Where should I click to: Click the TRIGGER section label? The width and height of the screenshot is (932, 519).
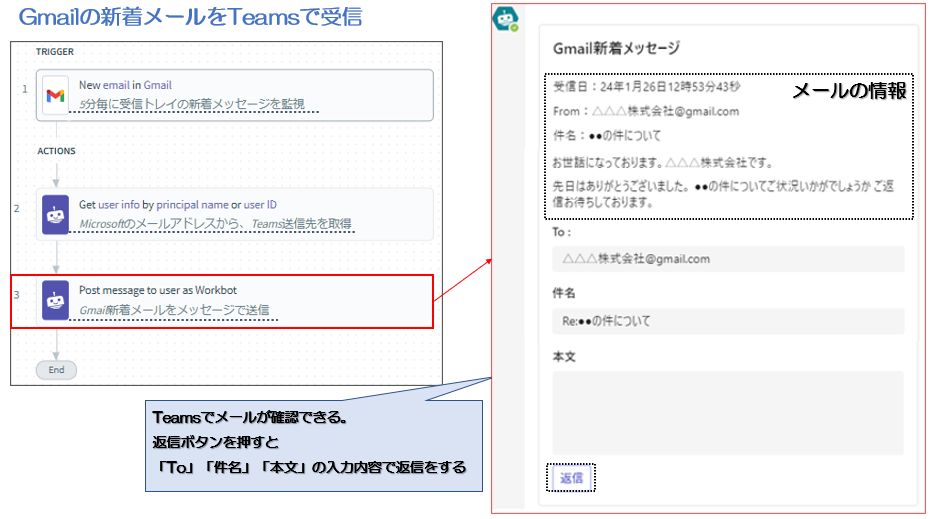pyautogui.click(x=55, y=52)
